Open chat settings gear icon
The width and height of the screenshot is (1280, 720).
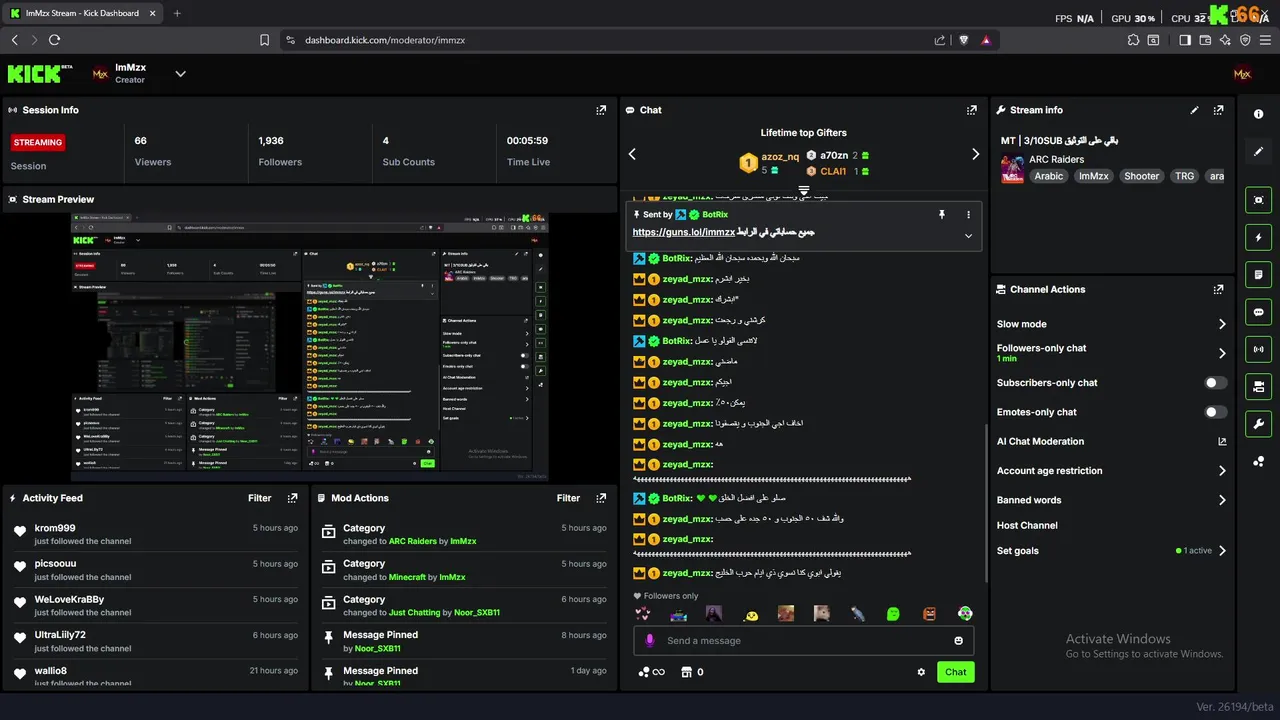pyautogui.click(x=921, y=672)
